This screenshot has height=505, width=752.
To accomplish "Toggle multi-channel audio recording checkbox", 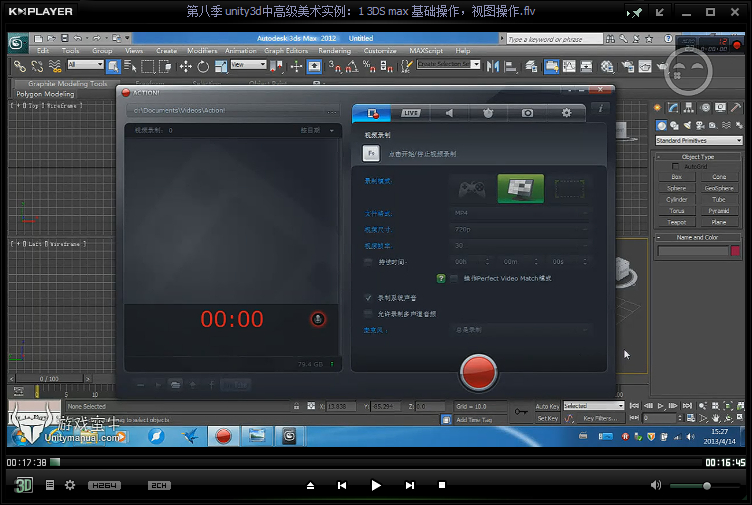I will pyautogui.click(x=368, y=314).
